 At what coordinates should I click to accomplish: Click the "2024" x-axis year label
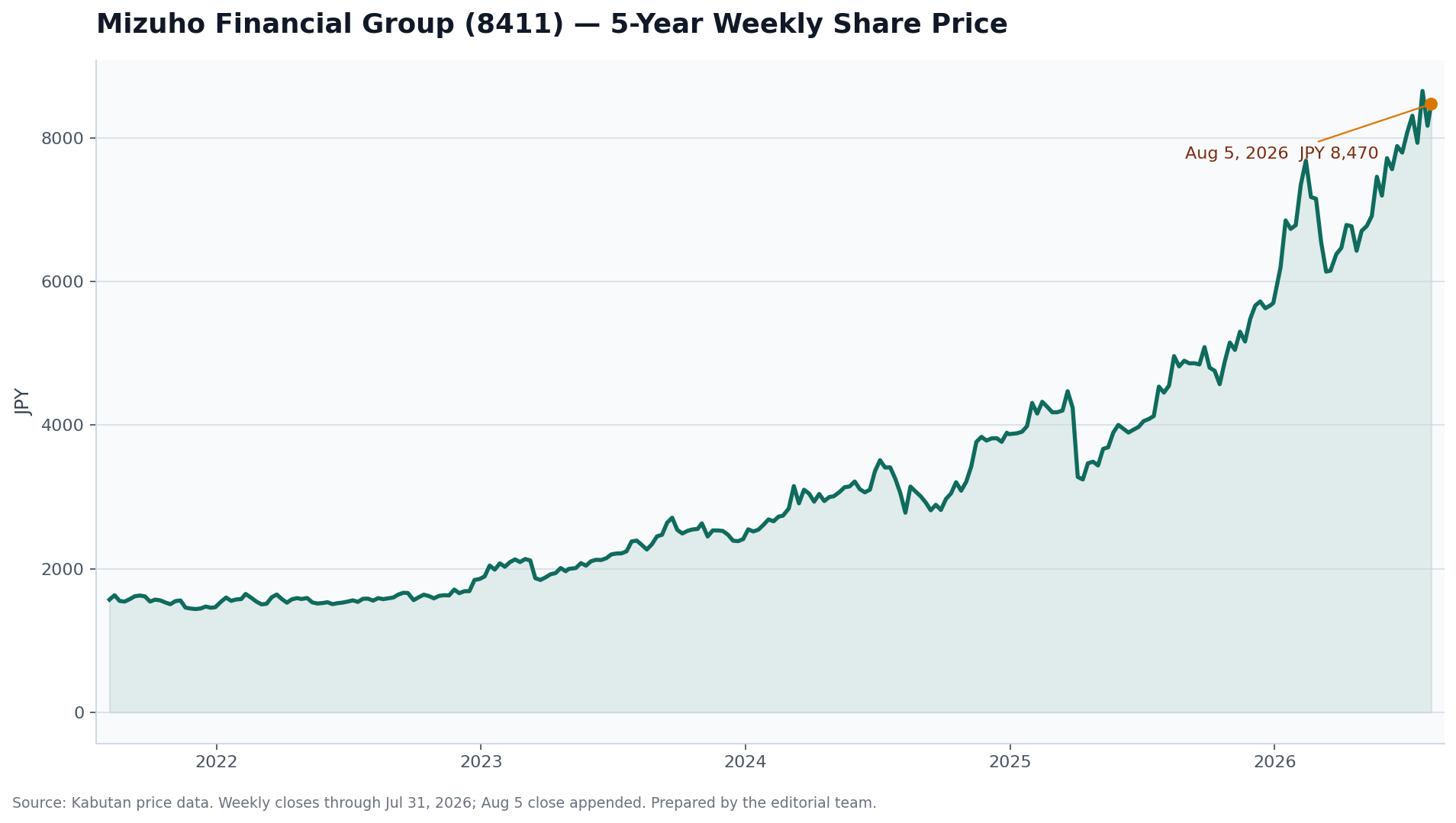pos(746,762)
